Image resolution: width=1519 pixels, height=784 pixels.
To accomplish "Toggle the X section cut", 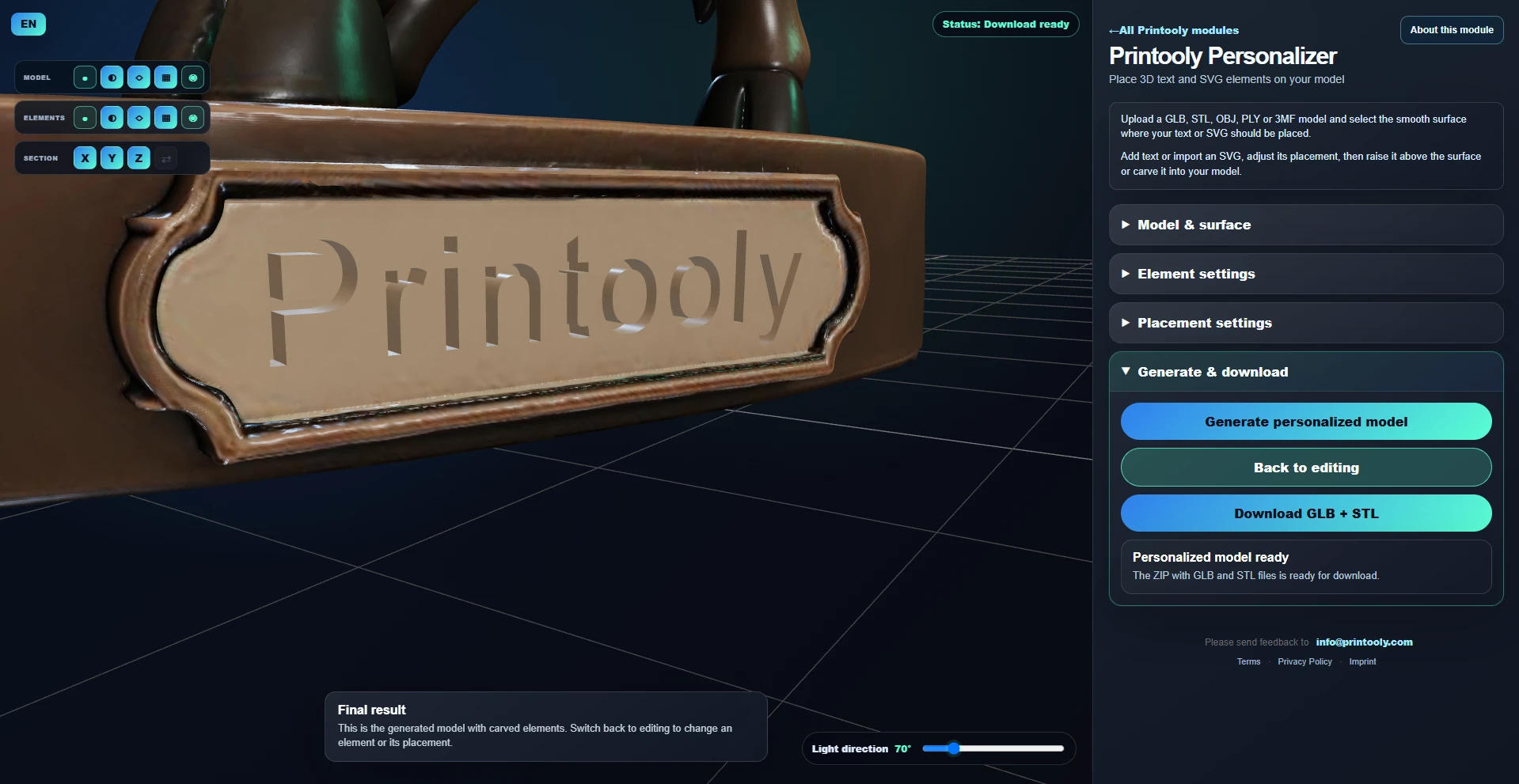I will click(85, 158).
